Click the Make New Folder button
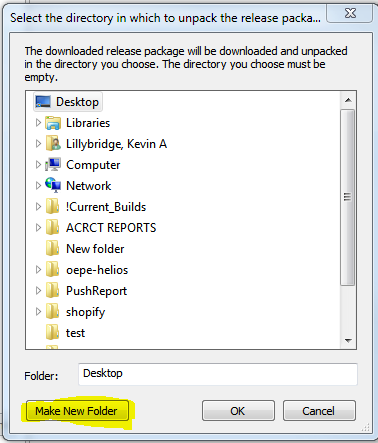The image size is (378, 443). click(x=77, y=411)
